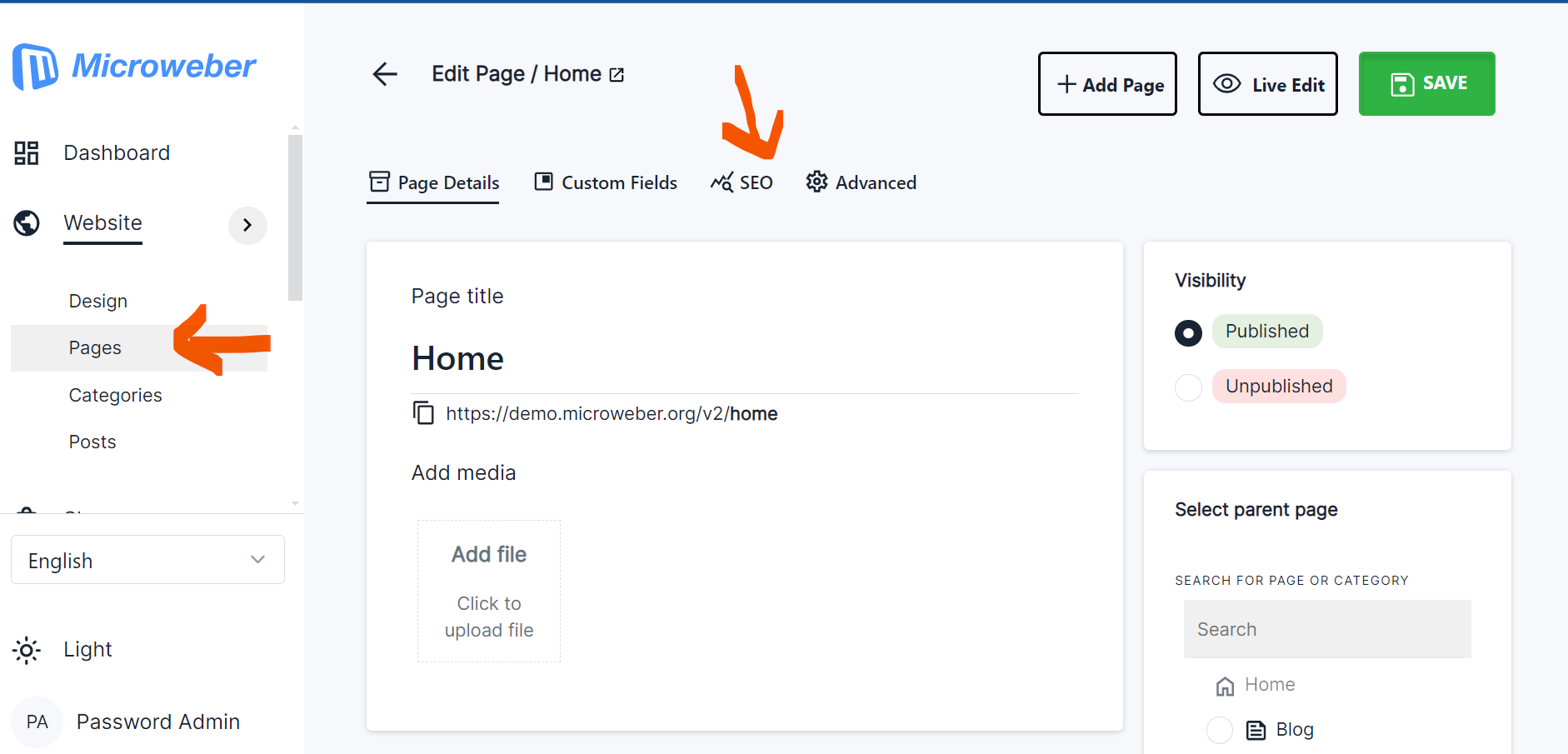
Task: Switch to the SEO tab
Action: point(742,182)
